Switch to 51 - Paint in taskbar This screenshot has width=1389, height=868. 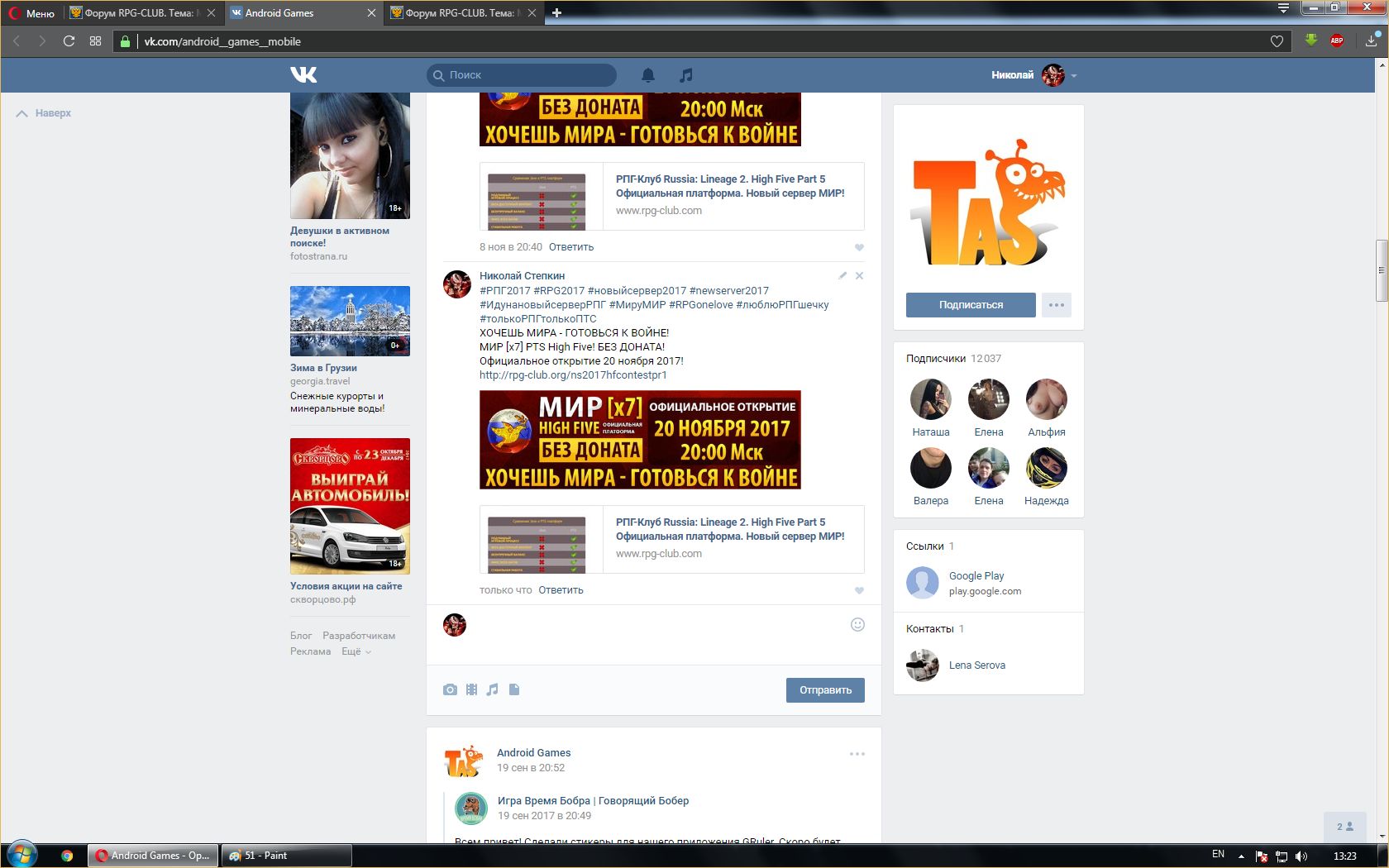(x=286, y=856)
